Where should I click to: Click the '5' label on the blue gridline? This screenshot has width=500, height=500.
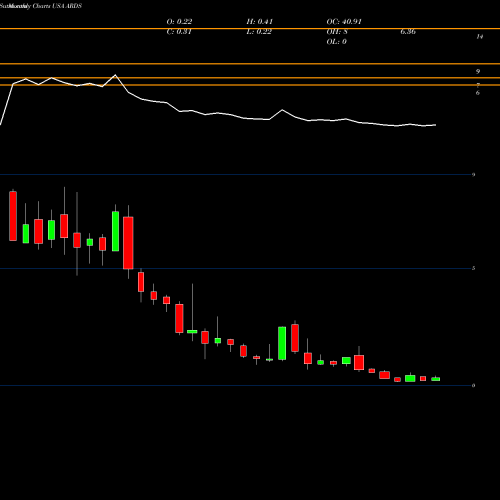473,268
